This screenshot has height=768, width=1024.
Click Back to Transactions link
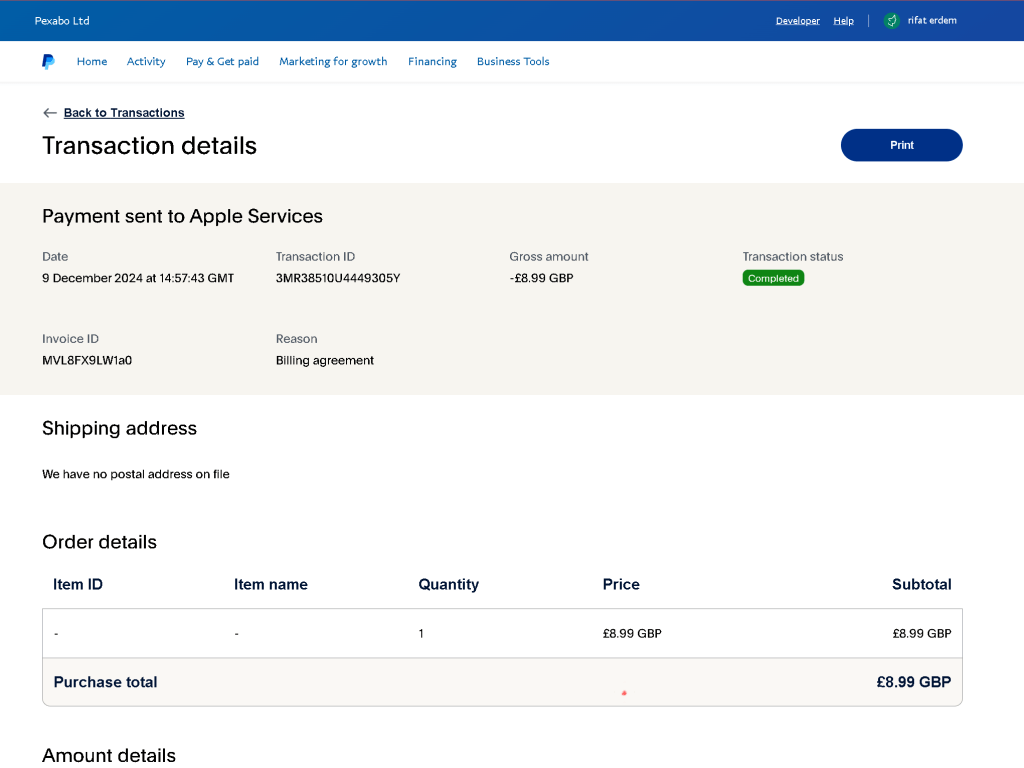point(124,113)
